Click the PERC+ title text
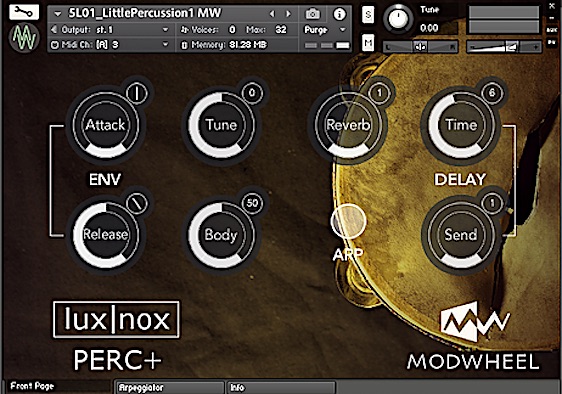The width and height of the screenshot is (562, 394). click(x=118, y=360)
